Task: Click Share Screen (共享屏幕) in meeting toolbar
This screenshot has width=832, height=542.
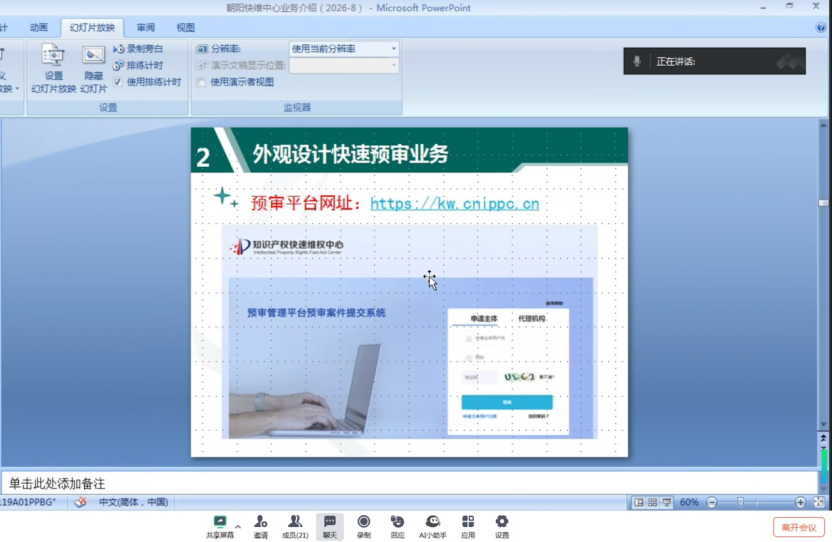Action: tap(220, 527)
